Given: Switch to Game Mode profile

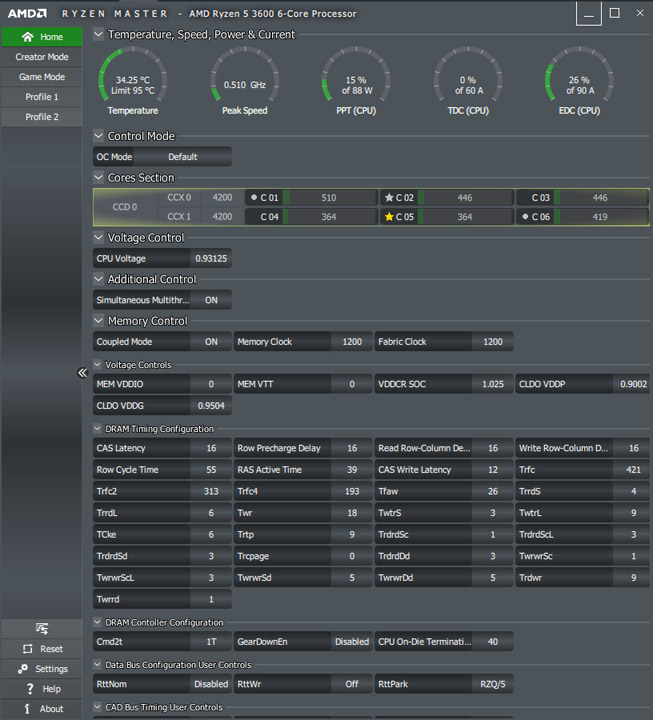Looking at the screenshot, I should (x=42, y=77).
